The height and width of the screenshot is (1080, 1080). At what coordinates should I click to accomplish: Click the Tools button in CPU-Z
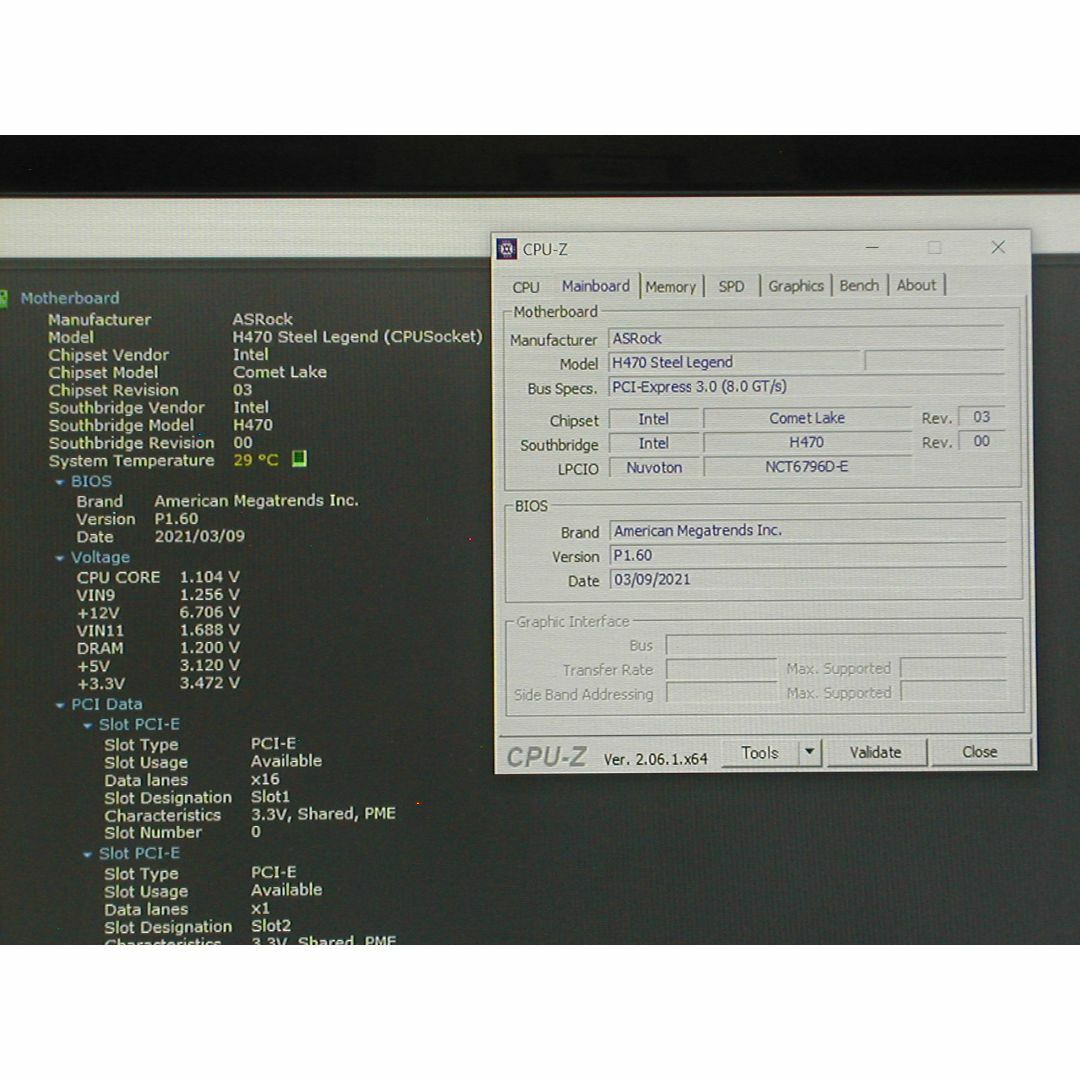tap(760, 753)
